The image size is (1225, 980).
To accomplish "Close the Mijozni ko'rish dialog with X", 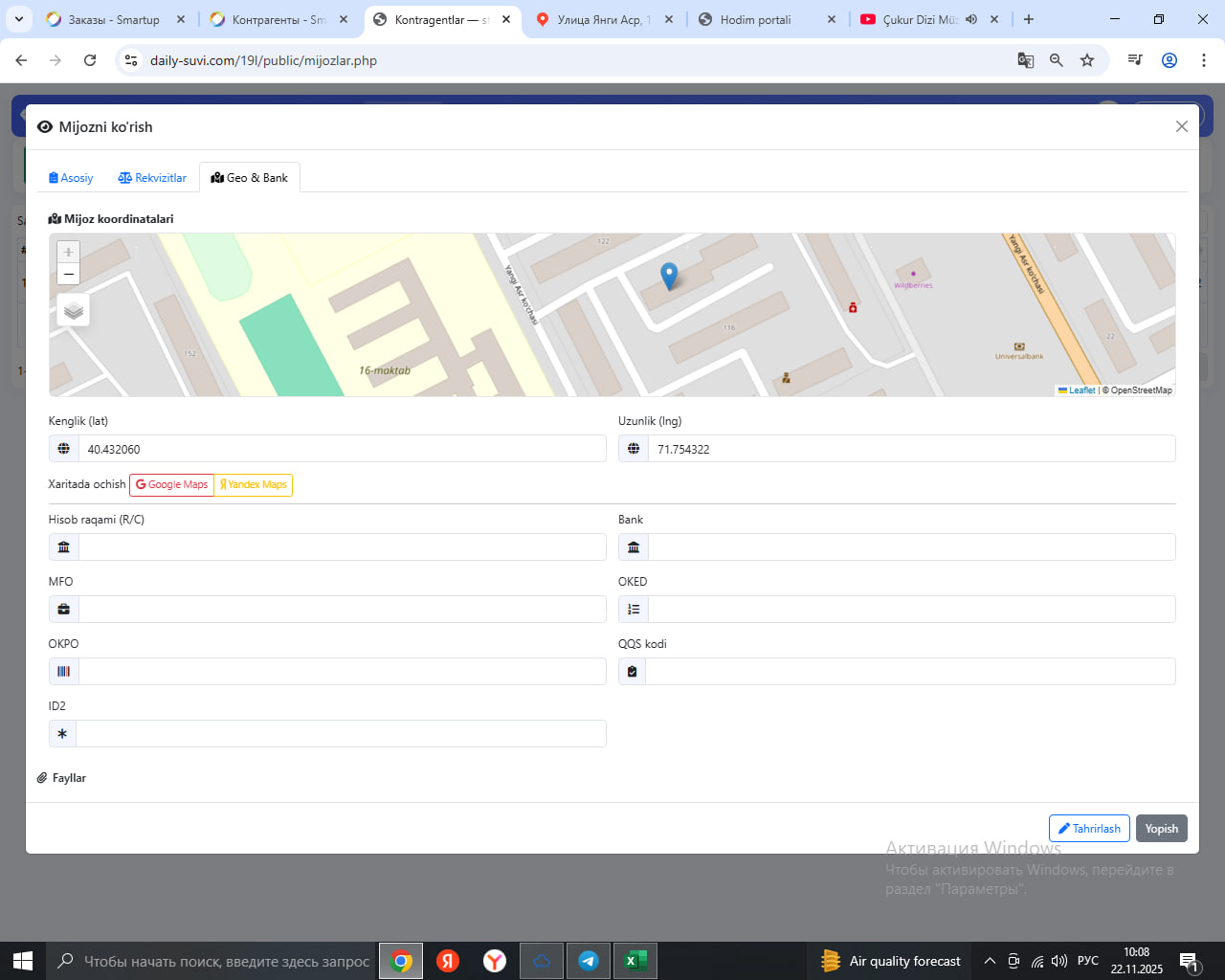I will [1181, 126].
